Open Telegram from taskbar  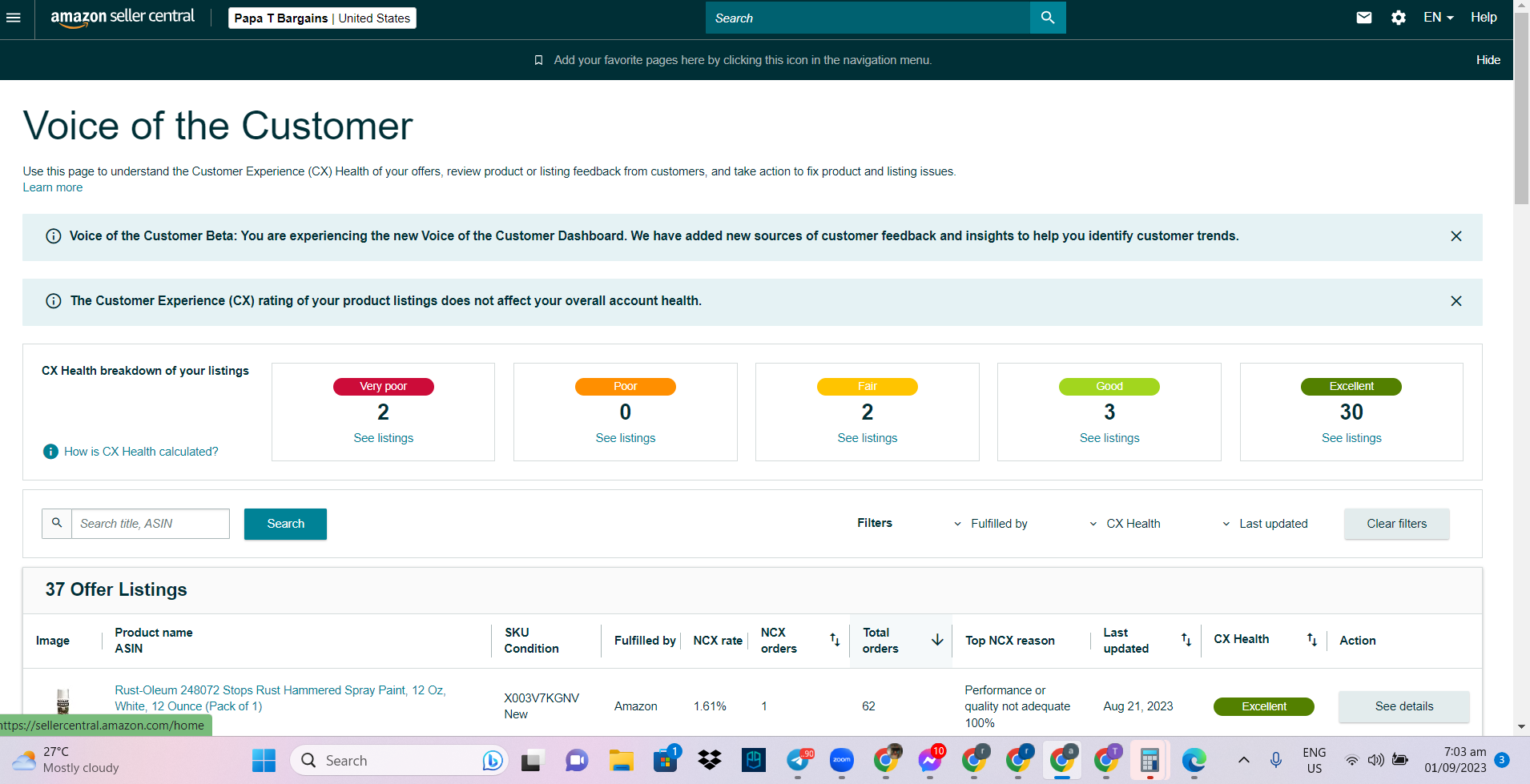[x=799, y=760]
